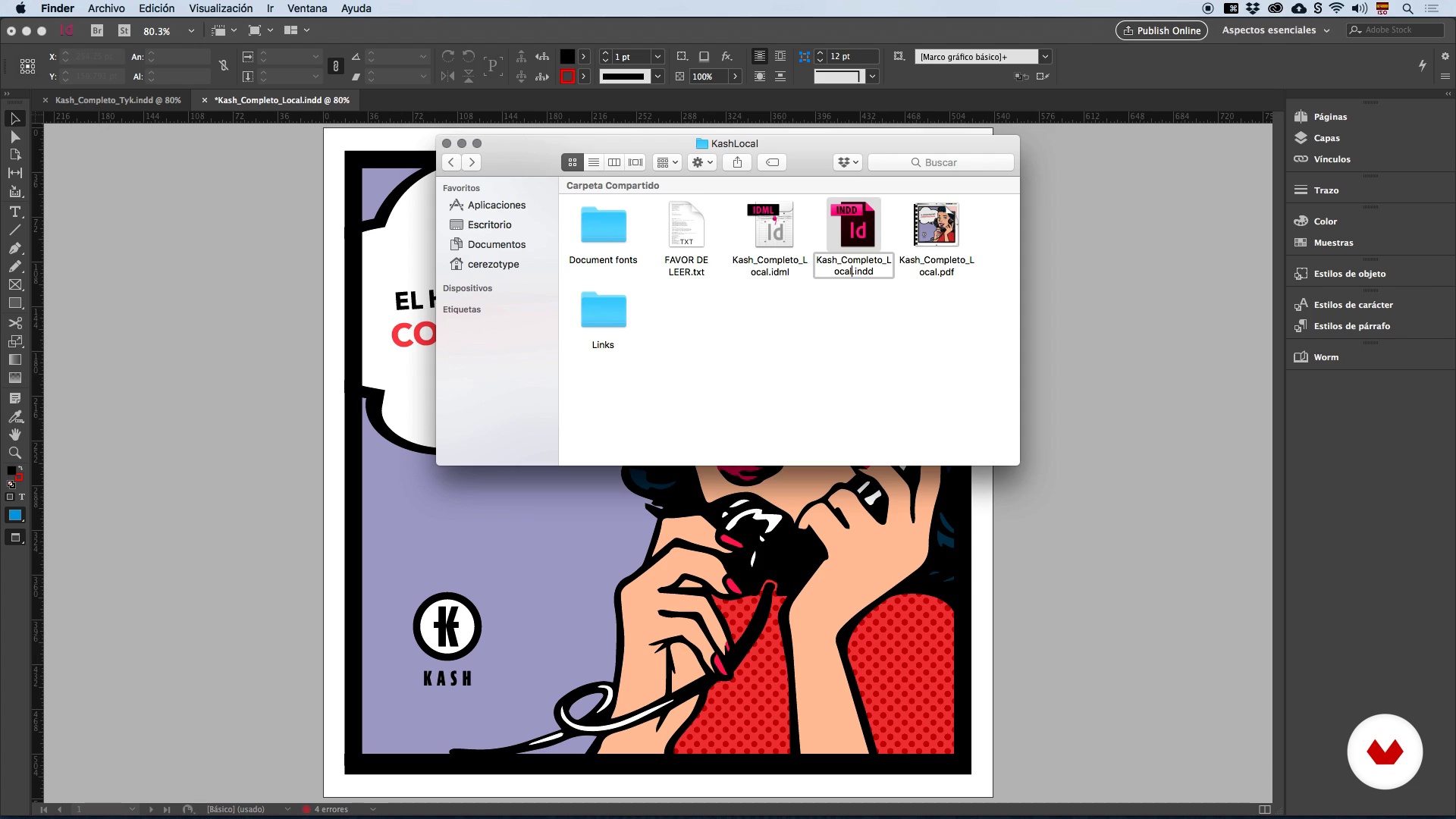
Task: Open the Archivo menu
Action: [x=106, y=8]
